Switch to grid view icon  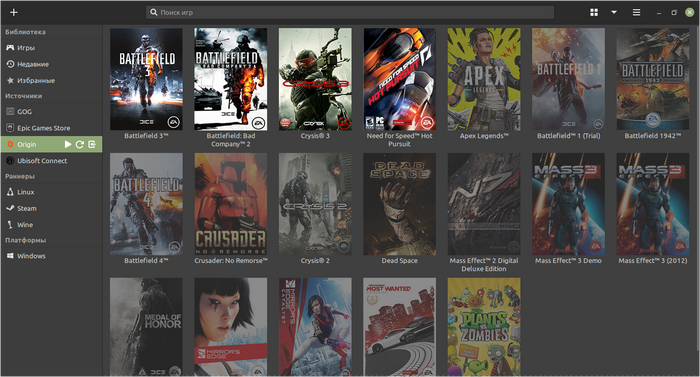click(594, 13)
